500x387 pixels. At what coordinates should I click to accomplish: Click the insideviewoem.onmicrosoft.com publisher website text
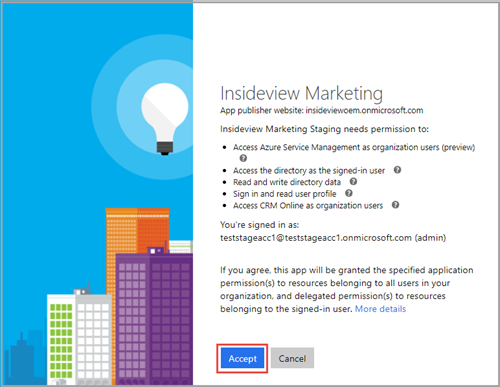pyautogui.click(x=365, y=110)
